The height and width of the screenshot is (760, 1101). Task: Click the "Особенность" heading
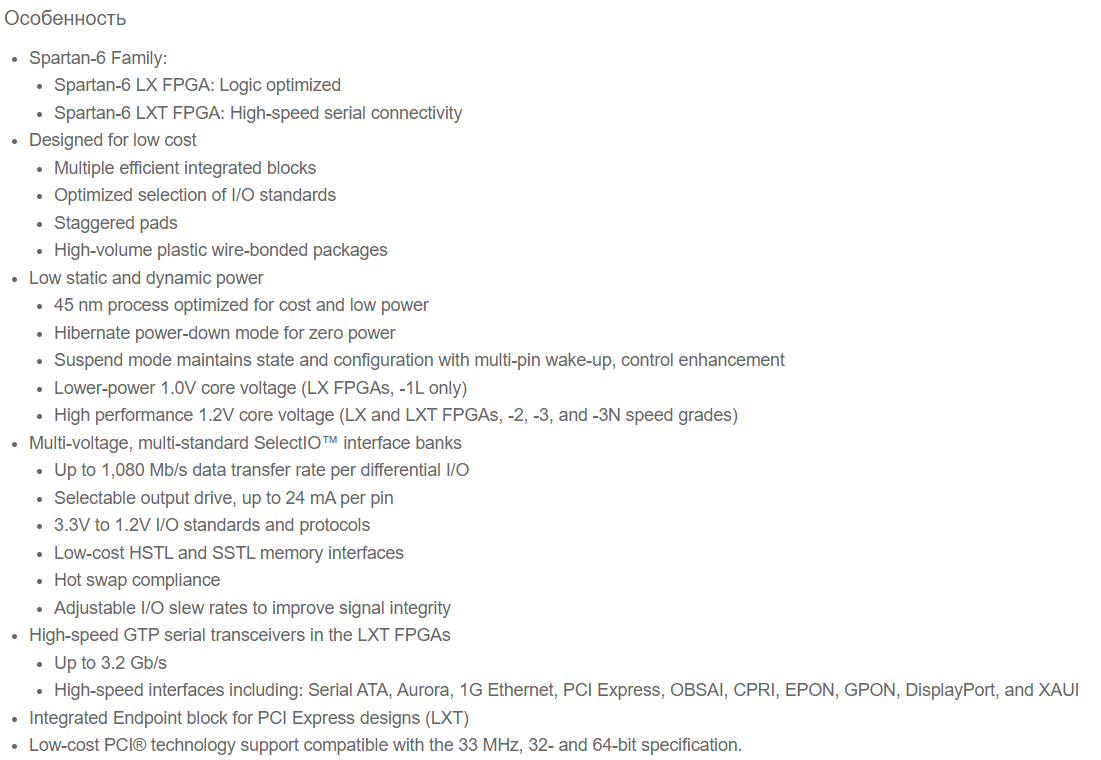[65, 18]
